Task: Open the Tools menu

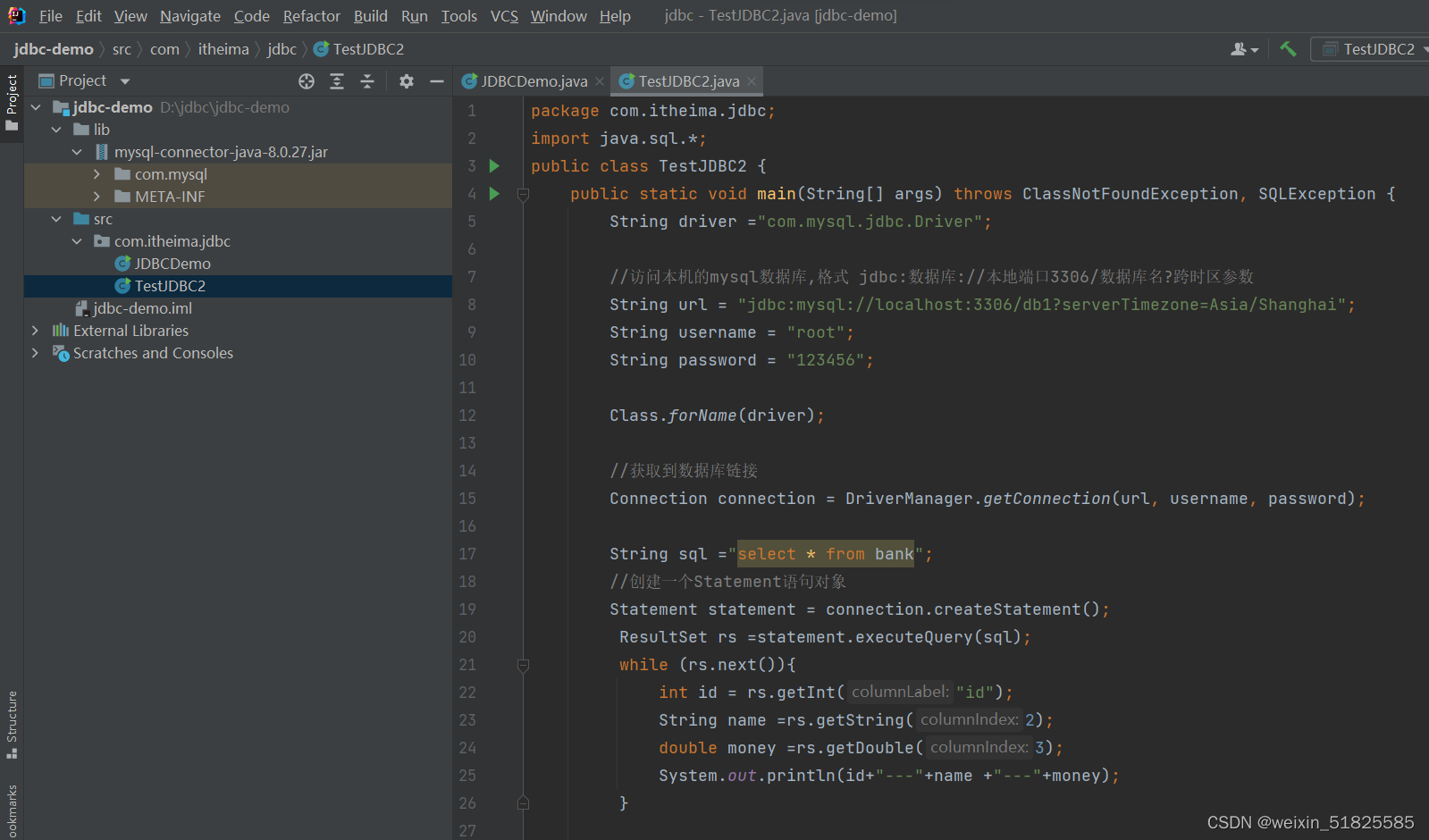Action: click(x=459, y=16)
